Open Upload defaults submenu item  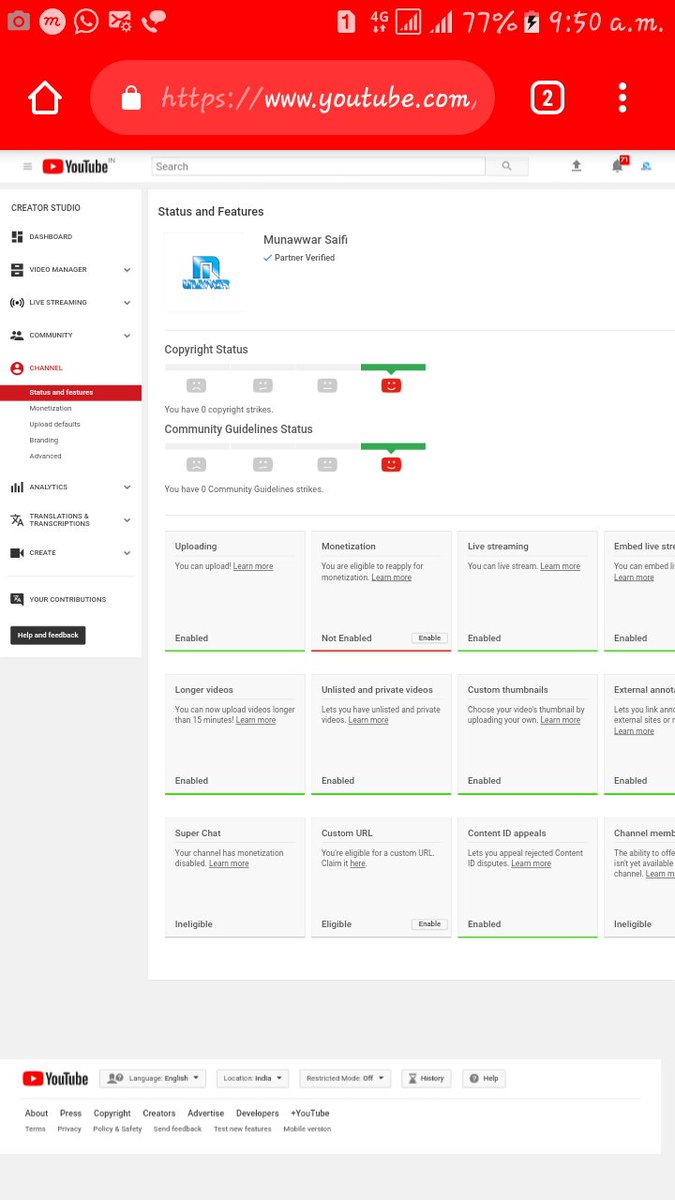tap(55, 424)
